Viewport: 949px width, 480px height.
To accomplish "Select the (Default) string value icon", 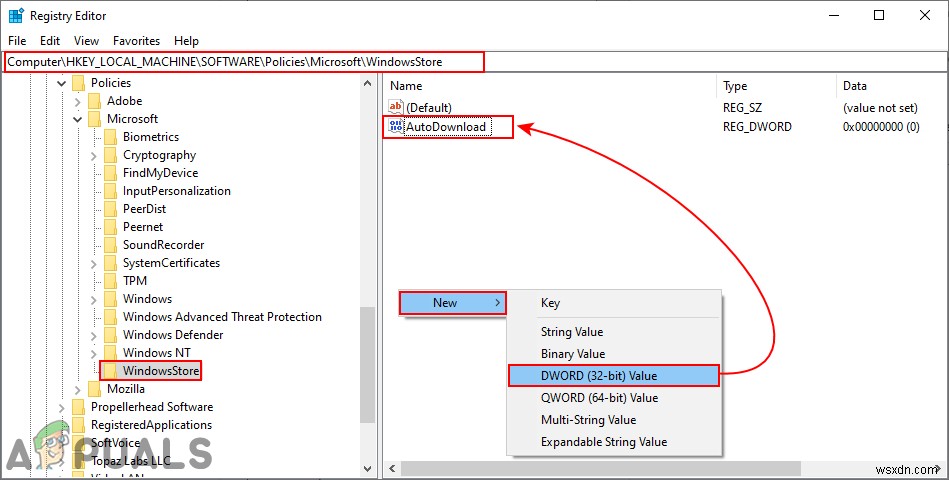I will pyautogui.click(x=396, y=107).
